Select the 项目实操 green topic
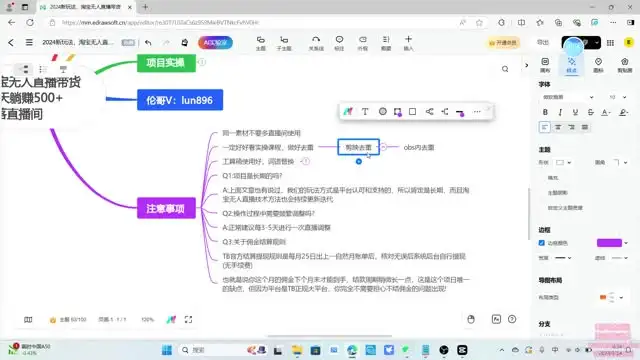Viewport: 640px width, 360px height. click(166, 63)
